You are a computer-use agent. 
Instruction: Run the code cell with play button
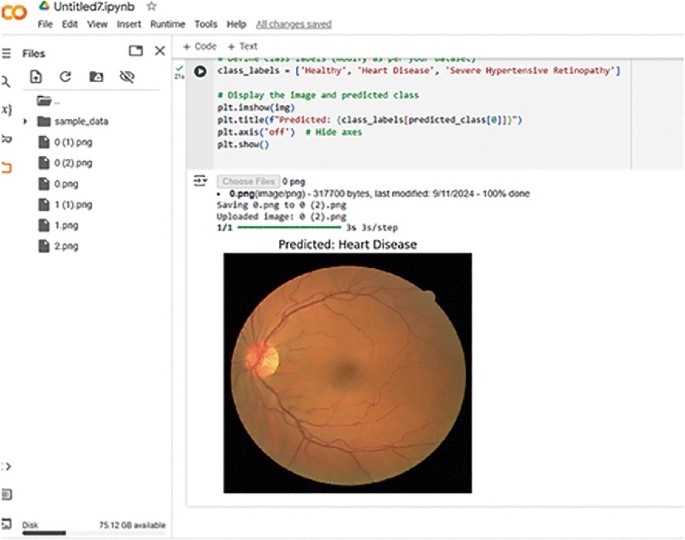coord(200,72)
